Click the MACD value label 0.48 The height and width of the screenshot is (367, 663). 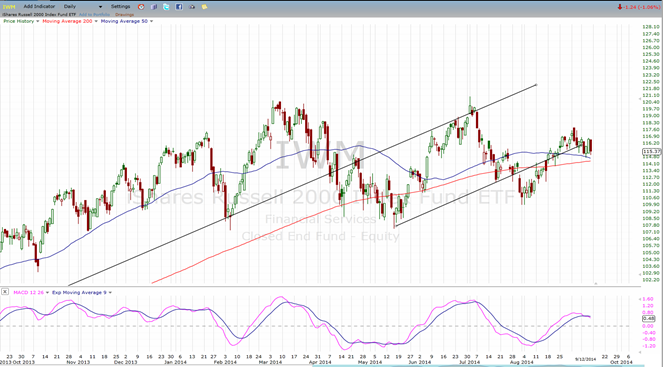pyautogui.click(x=649, y=318)
